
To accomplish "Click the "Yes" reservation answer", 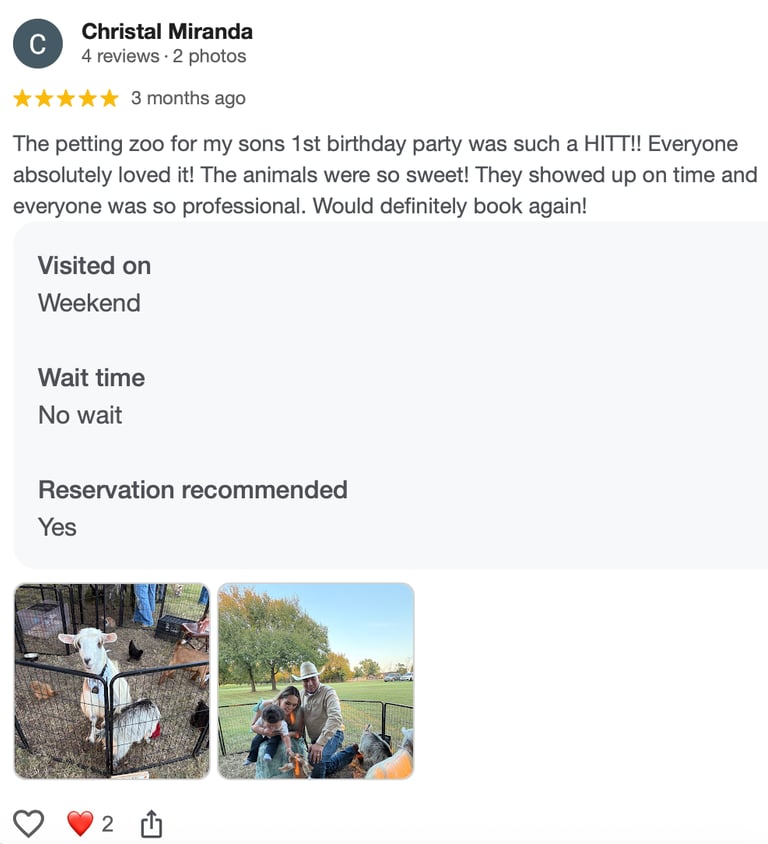I will (x=57, y=527).
